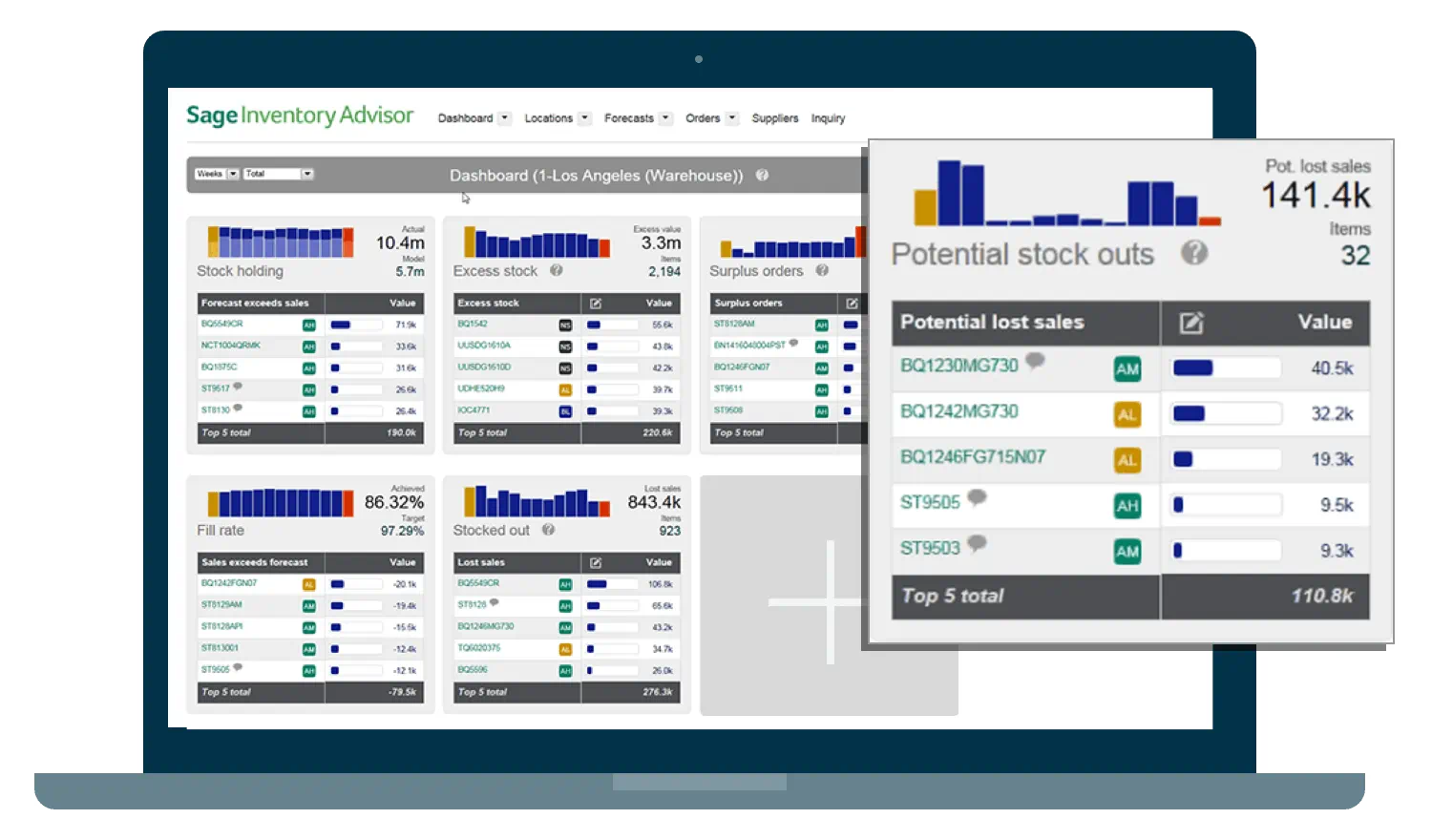Click Forecast exceeds sales column header

[255, 304]
